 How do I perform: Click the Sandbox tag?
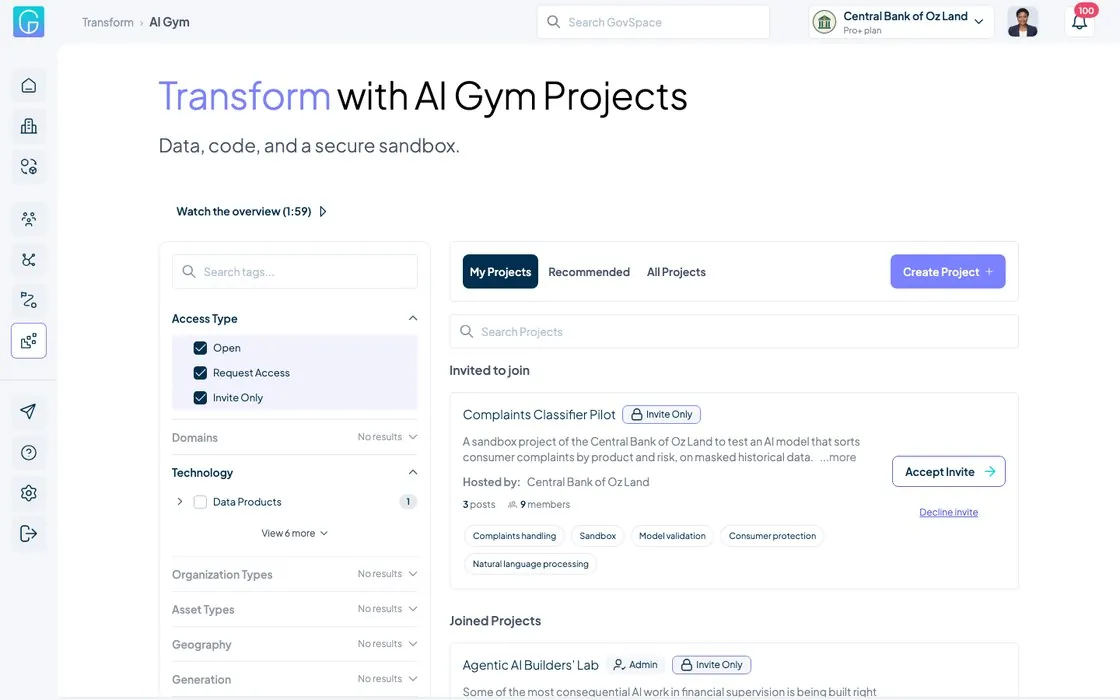tap(597, 536)
